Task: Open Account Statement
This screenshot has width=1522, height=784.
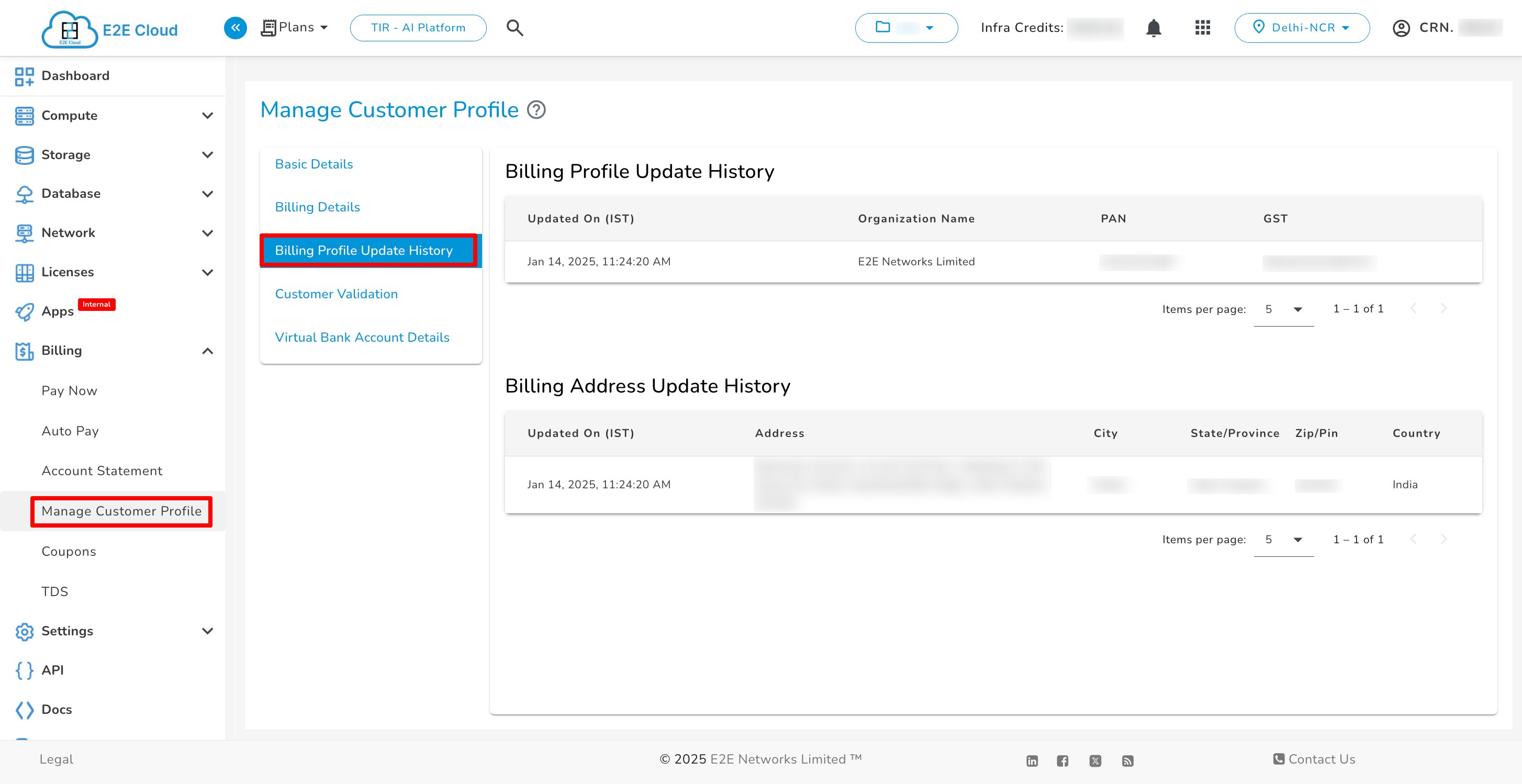Action: pyautogui.click(x=102, y=471)
